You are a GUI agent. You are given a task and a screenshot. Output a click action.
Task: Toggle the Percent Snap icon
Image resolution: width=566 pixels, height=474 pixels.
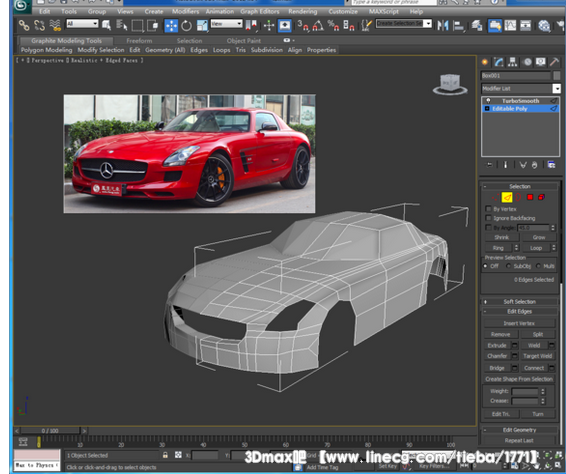point(333,26)
